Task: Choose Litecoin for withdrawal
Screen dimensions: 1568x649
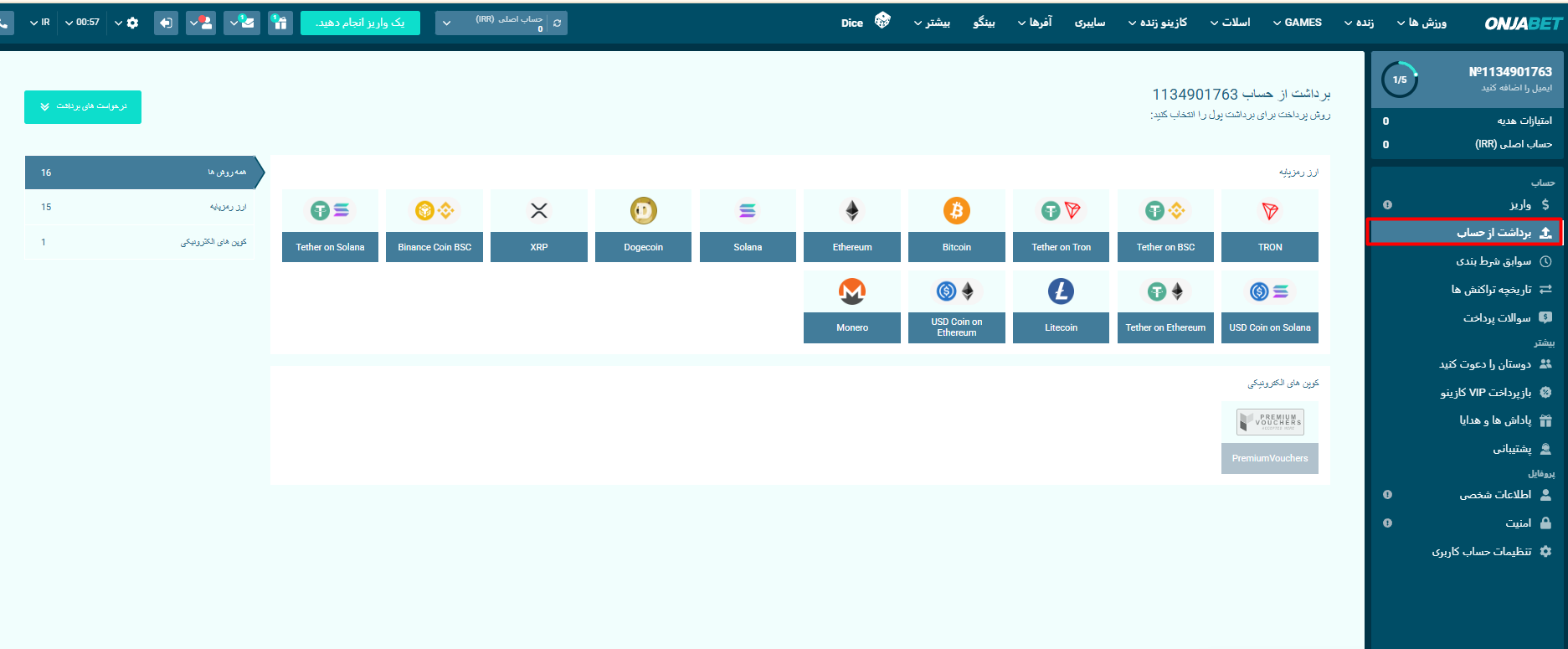Action: tap(1061, 306)
